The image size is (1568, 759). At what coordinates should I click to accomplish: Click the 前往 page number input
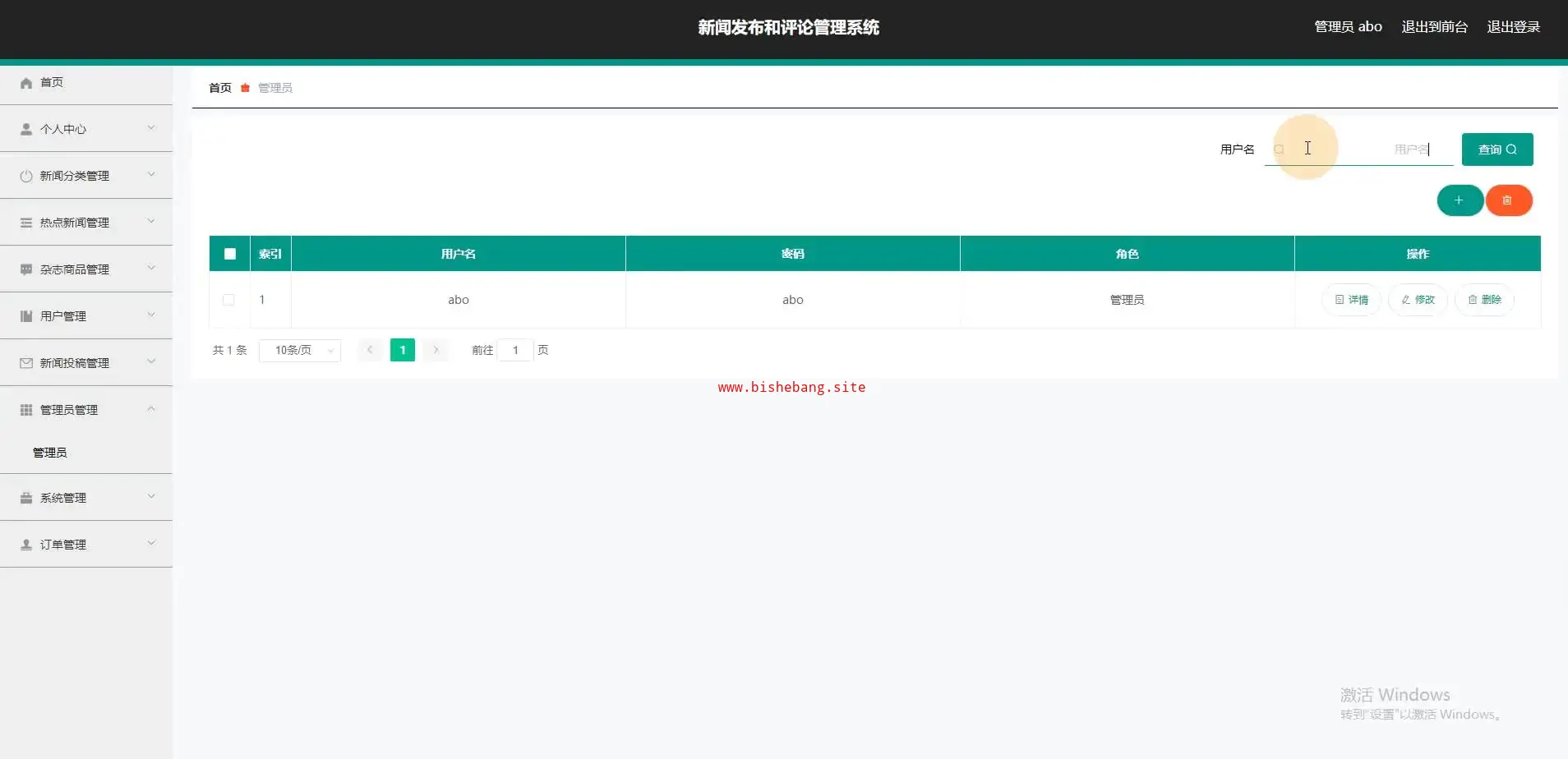(515, 351)
